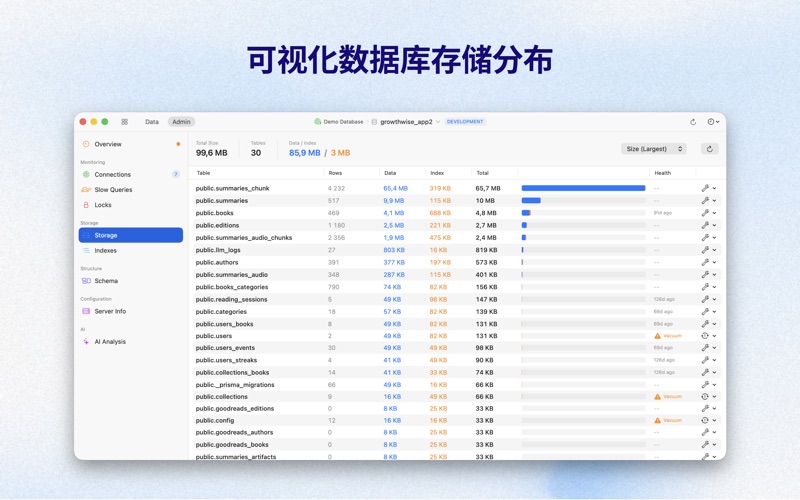This screenshot has height=500, width=800.
Task: Sort by the Rows column header
Action: click(x=335, y=173)
